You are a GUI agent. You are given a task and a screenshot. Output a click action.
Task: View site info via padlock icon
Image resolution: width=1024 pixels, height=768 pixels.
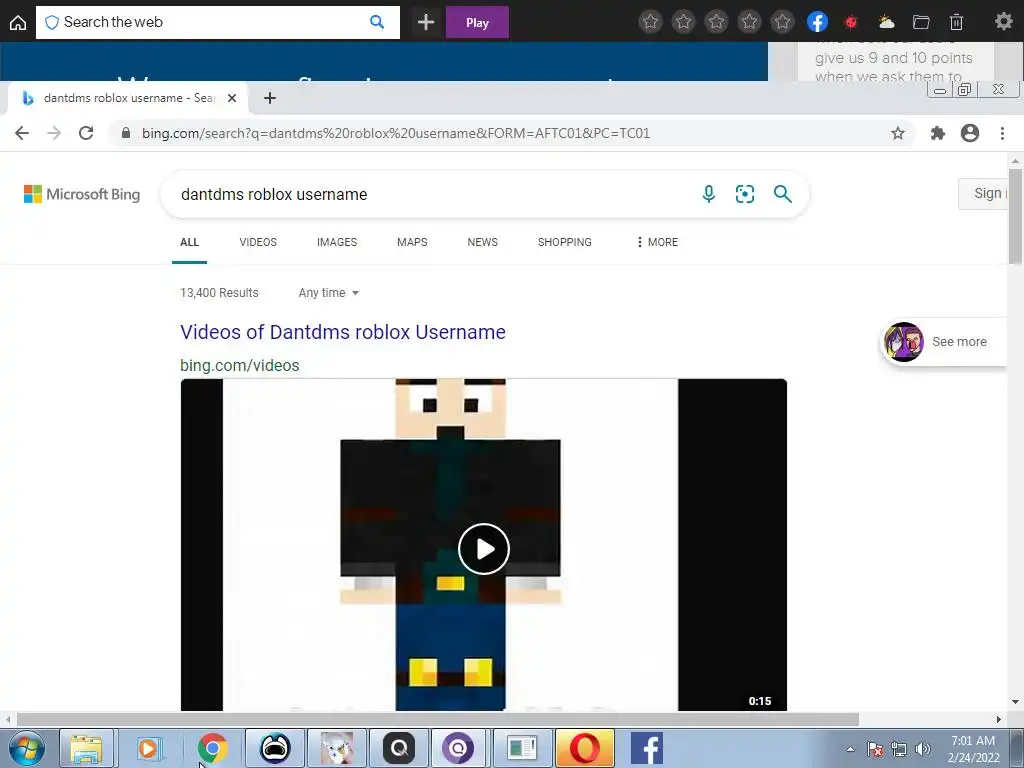tap(126, 133)
